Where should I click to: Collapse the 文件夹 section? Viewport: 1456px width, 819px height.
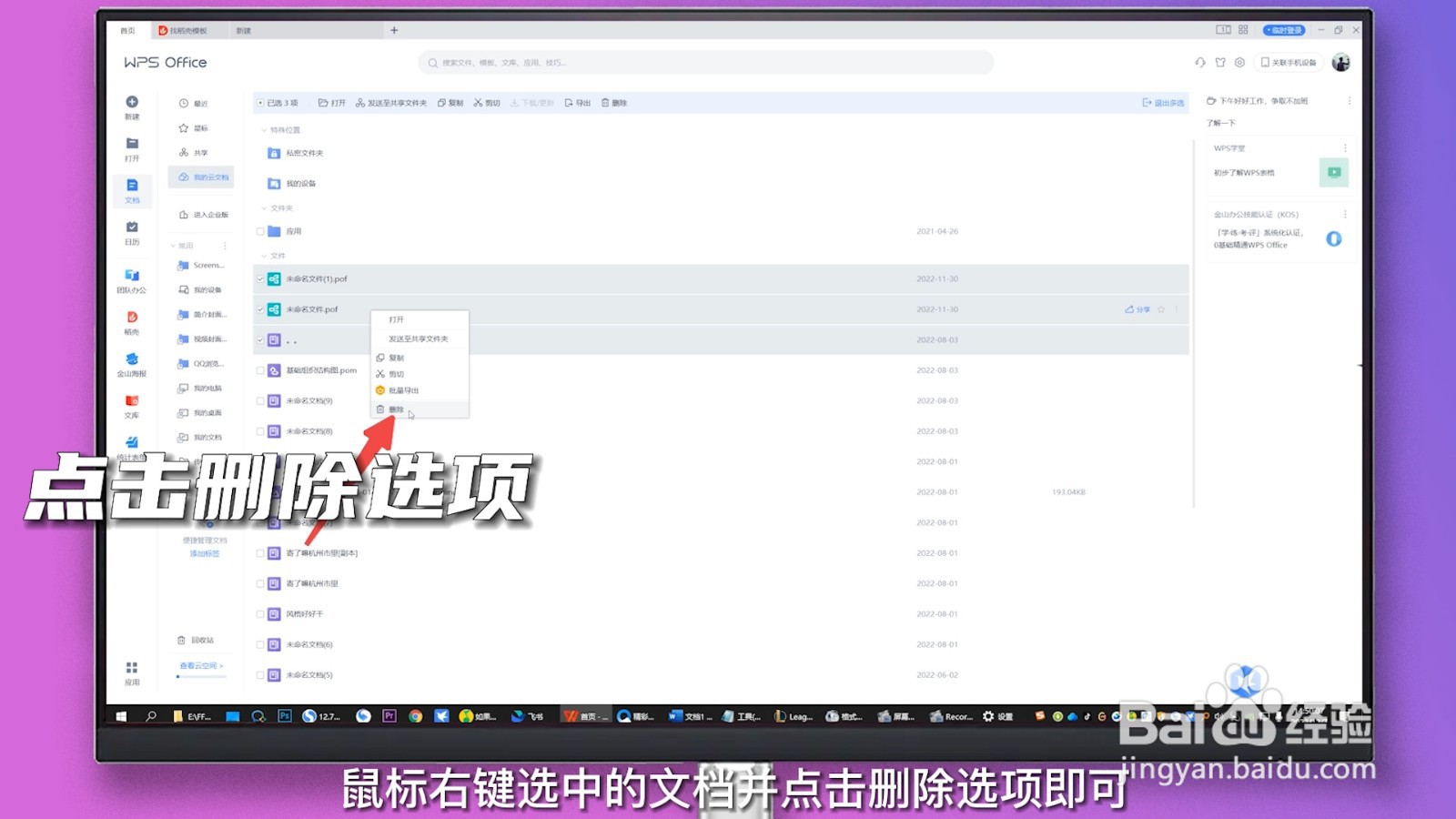click(x=265, y=208)
